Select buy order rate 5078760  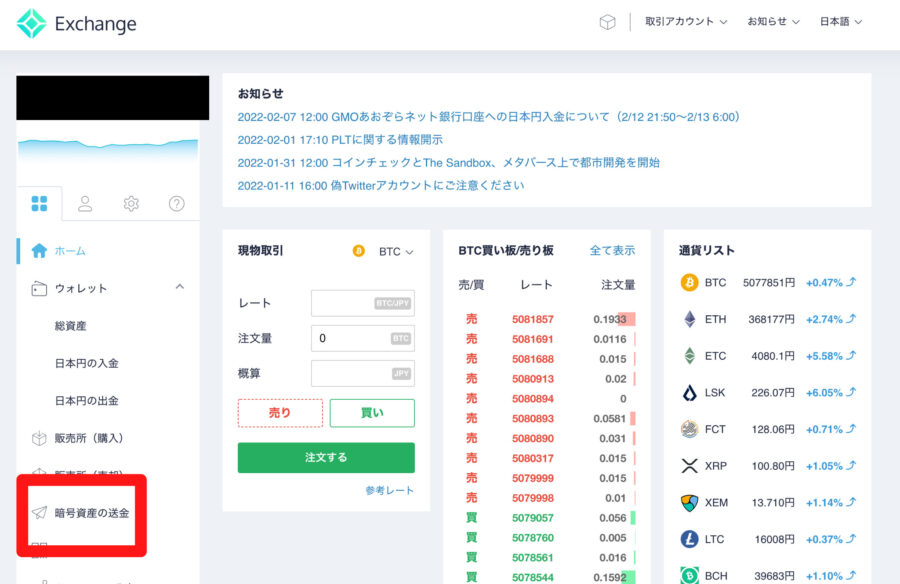pos(533,537)
